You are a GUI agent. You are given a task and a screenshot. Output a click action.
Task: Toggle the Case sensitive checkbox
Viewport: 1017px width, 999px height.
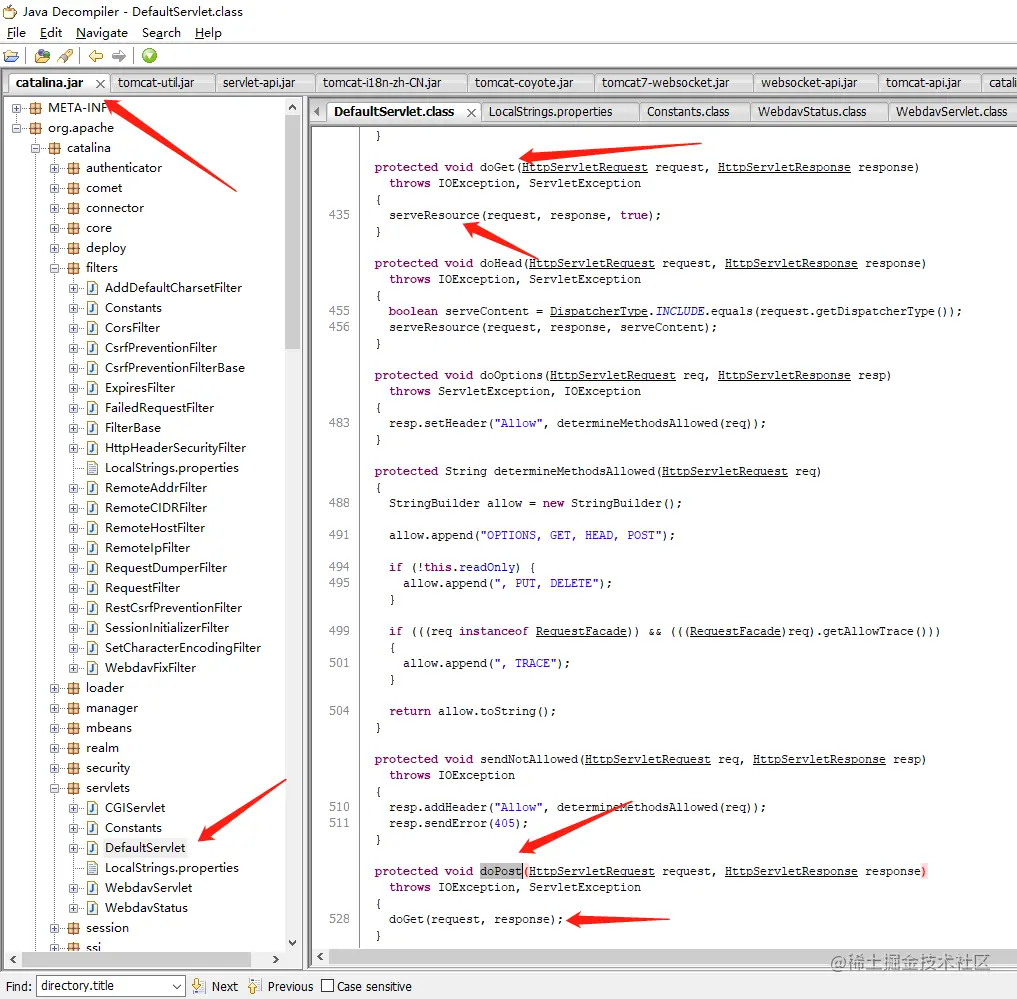click(x=328, y=986)
